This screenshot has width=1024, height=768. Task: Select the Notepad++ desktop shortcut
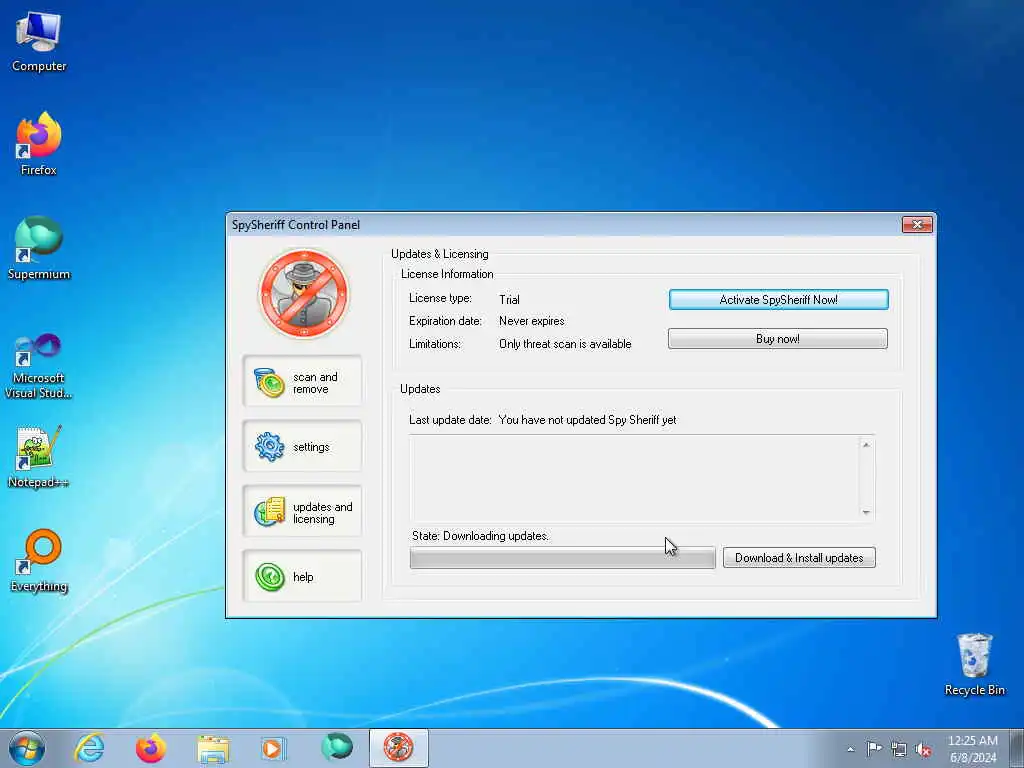tap(39, 457)
